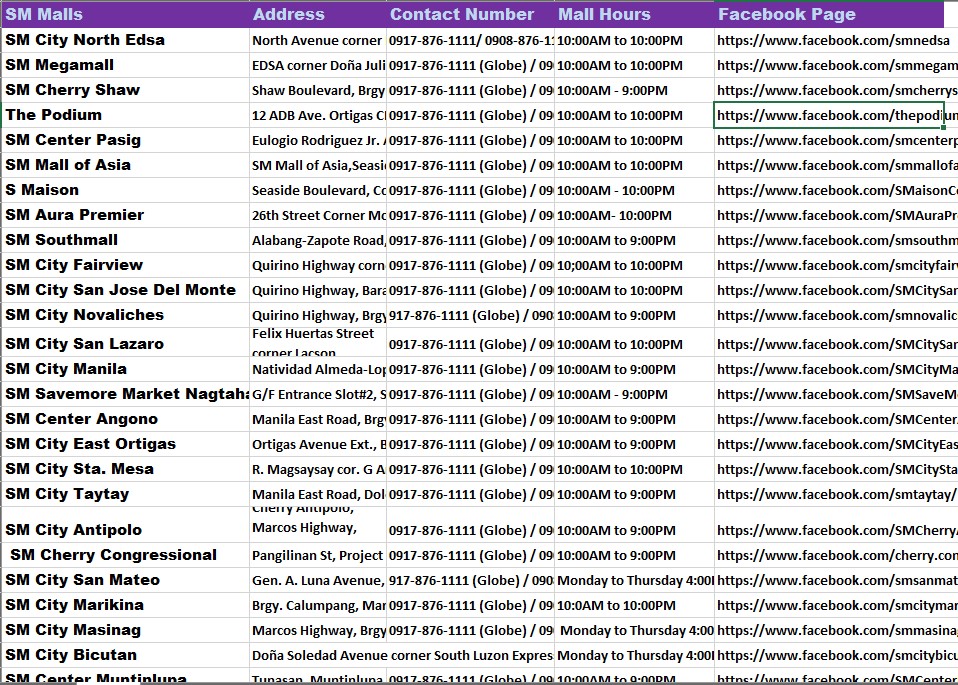Select the SM Cherry Shaw cell
The height and width of the screenshot is (685, 958).
click(125, 90)
